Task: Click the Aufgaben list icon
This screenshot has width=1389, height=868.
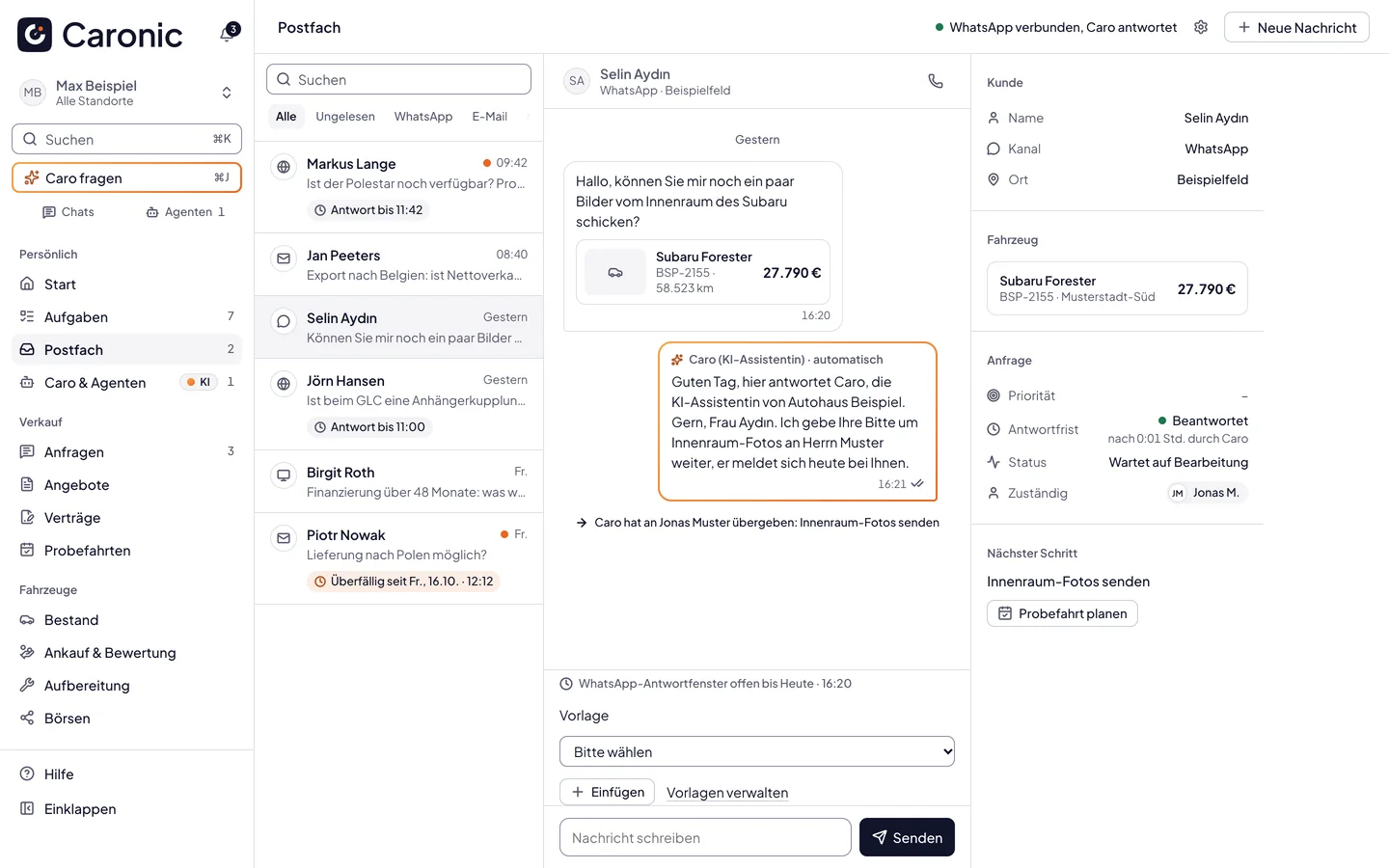Action: 27,317
